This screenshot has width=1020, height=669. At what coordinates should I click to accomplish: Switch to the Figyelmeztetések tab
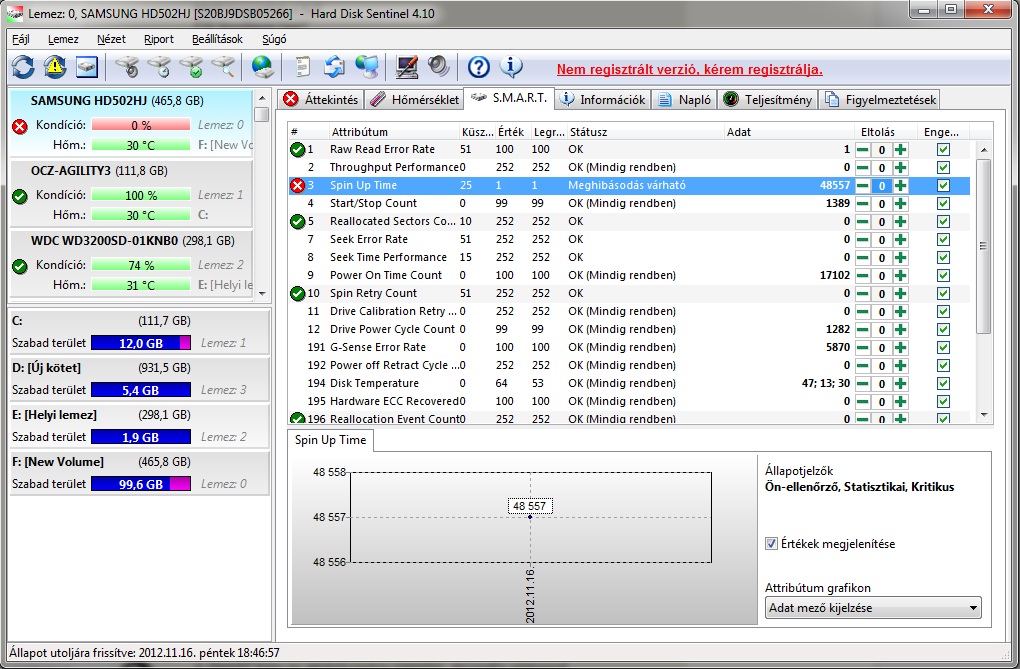coord(880,100)
